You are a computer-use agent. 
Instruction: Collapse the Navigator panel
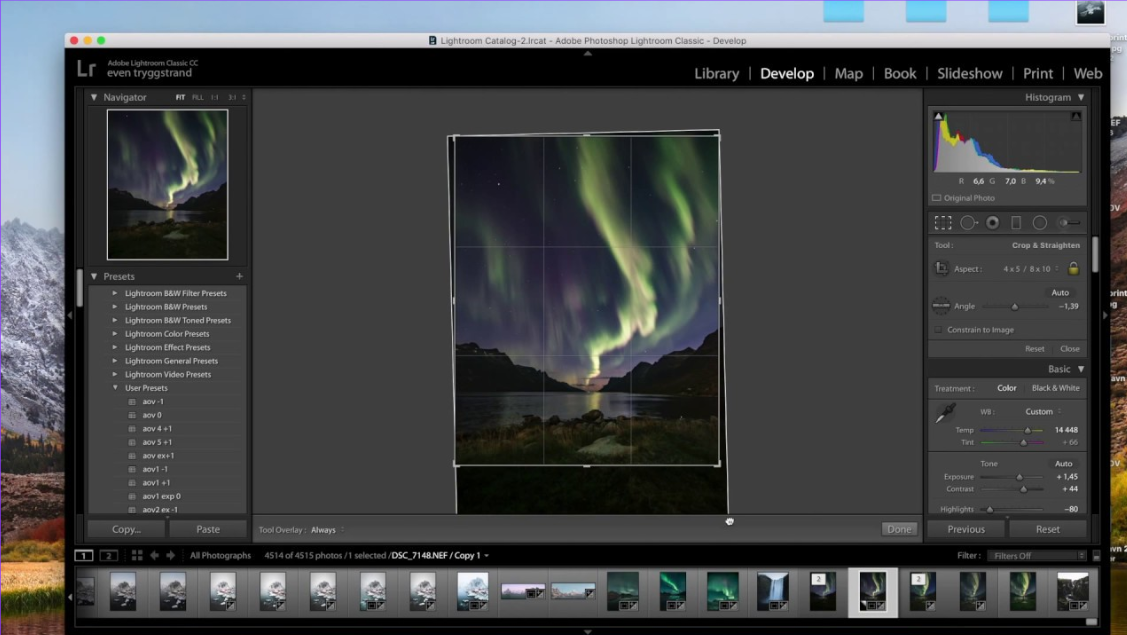[93, 97]
